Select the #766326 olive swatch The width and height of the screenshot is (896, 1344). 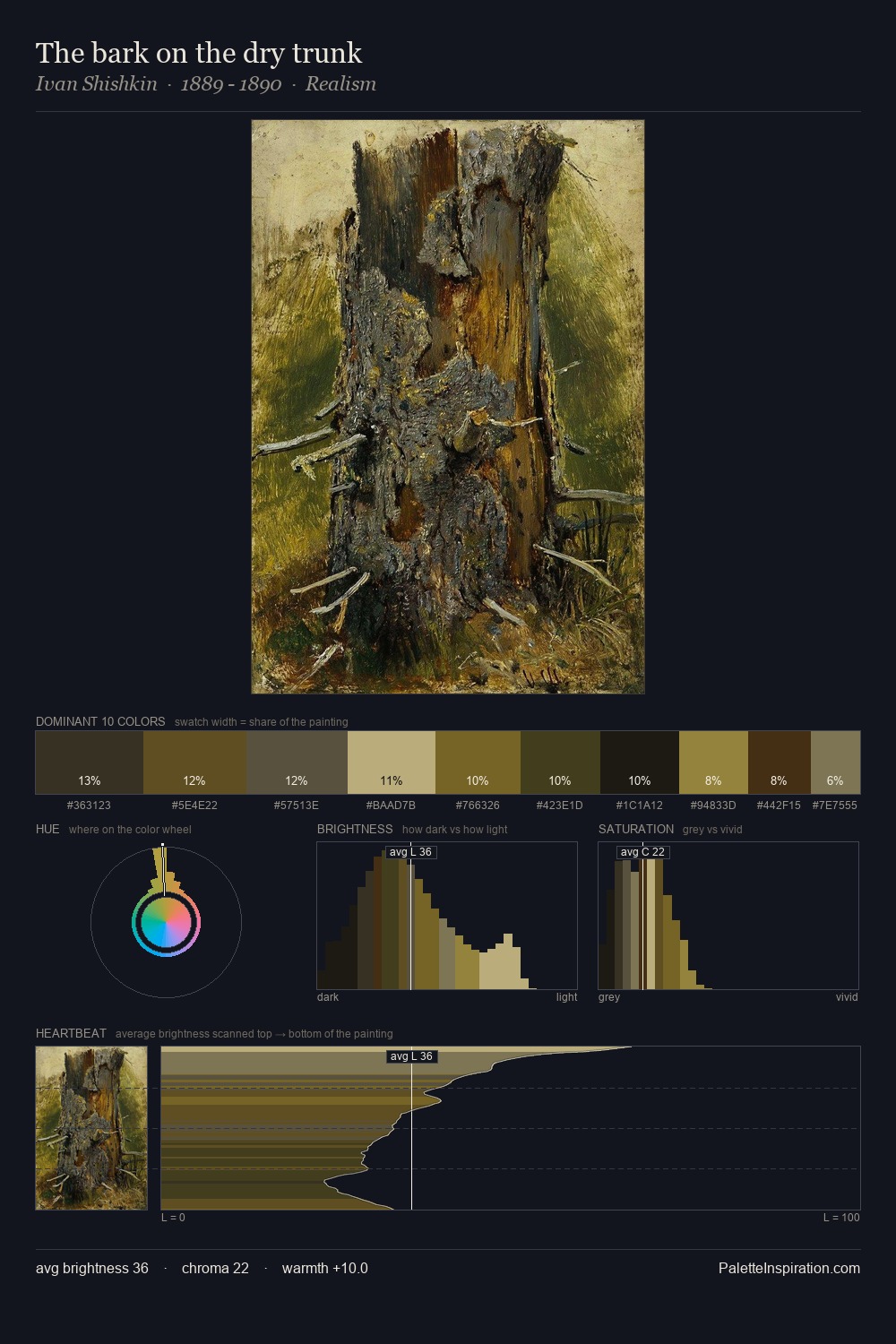(478, 762)
